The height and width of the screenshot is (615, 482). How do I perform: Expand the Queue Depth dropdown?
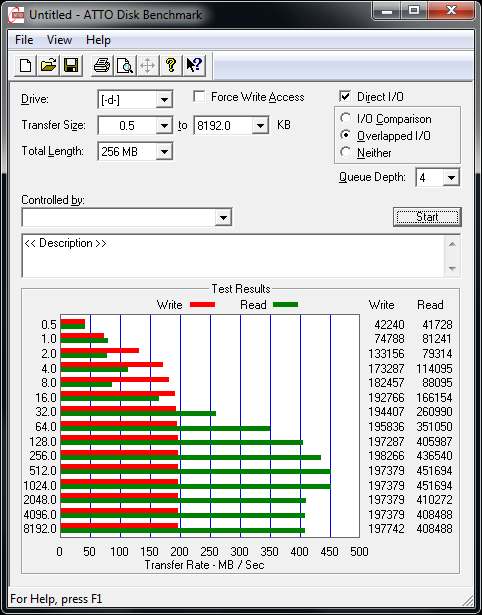[x=451, y=178]
